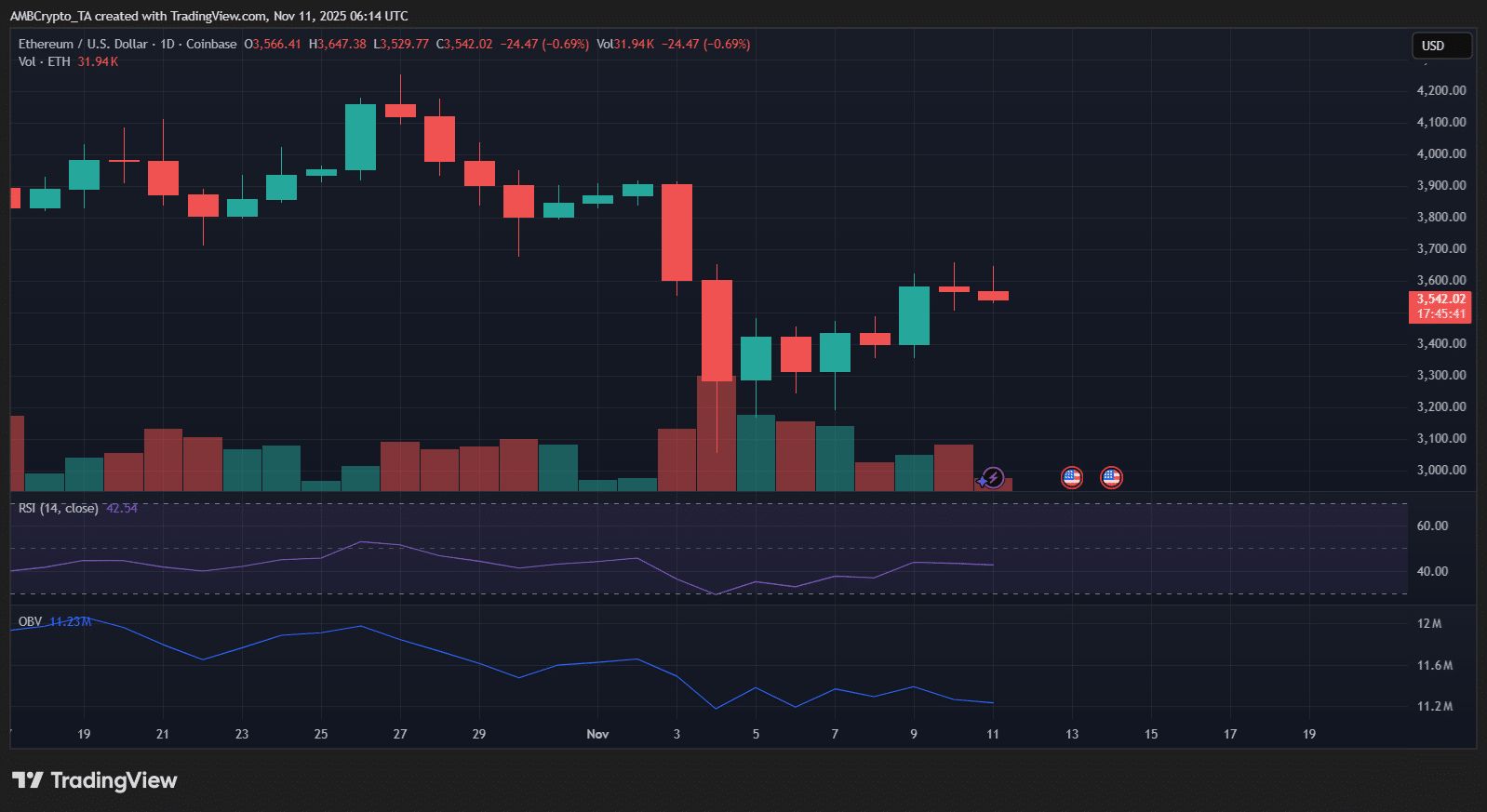Click the Nov month label on time axis
1487x812 pixels.
click(597, 734)
